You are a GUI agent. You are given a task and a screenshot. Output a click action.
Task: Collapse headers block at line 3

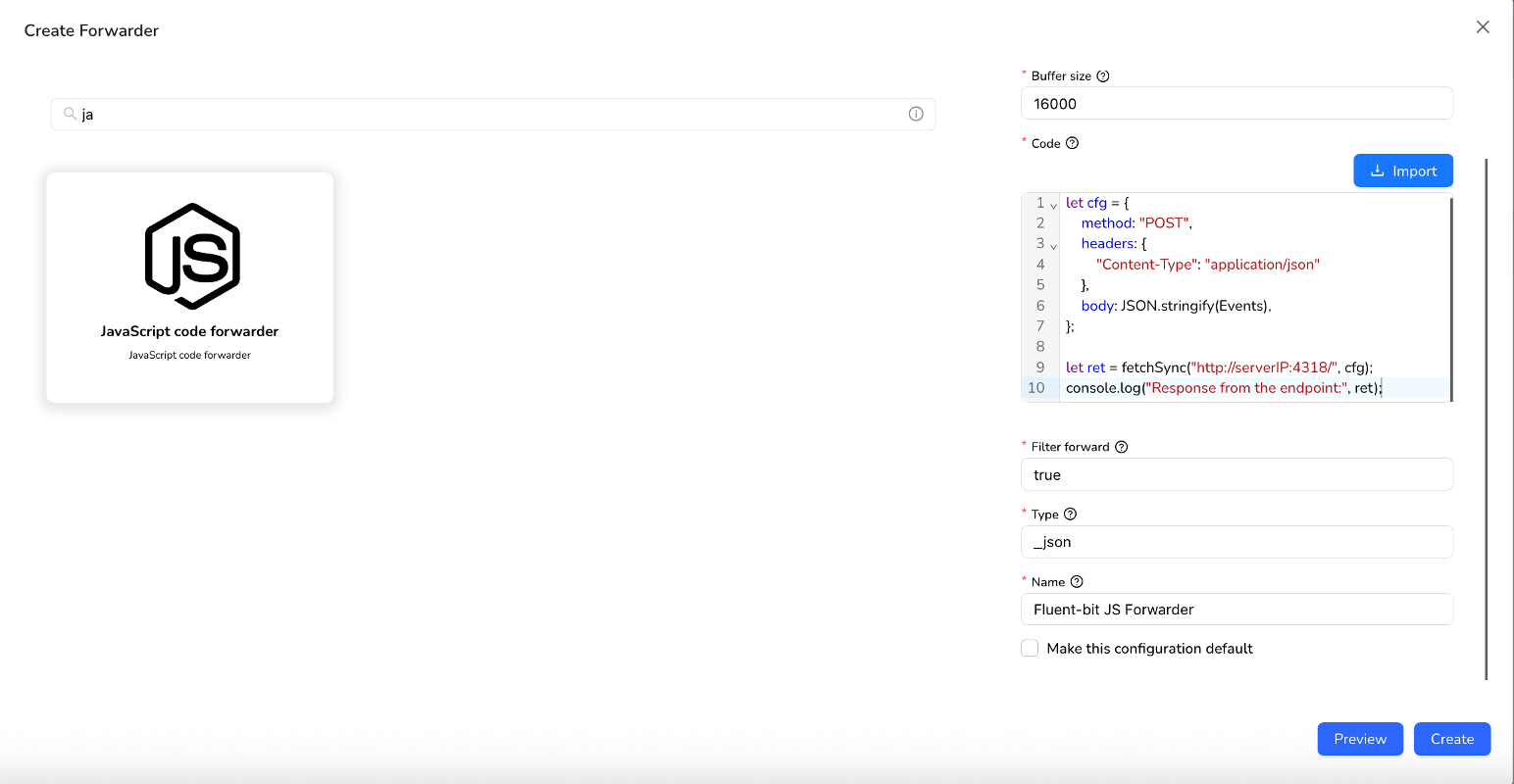[x=1054, y=245]
